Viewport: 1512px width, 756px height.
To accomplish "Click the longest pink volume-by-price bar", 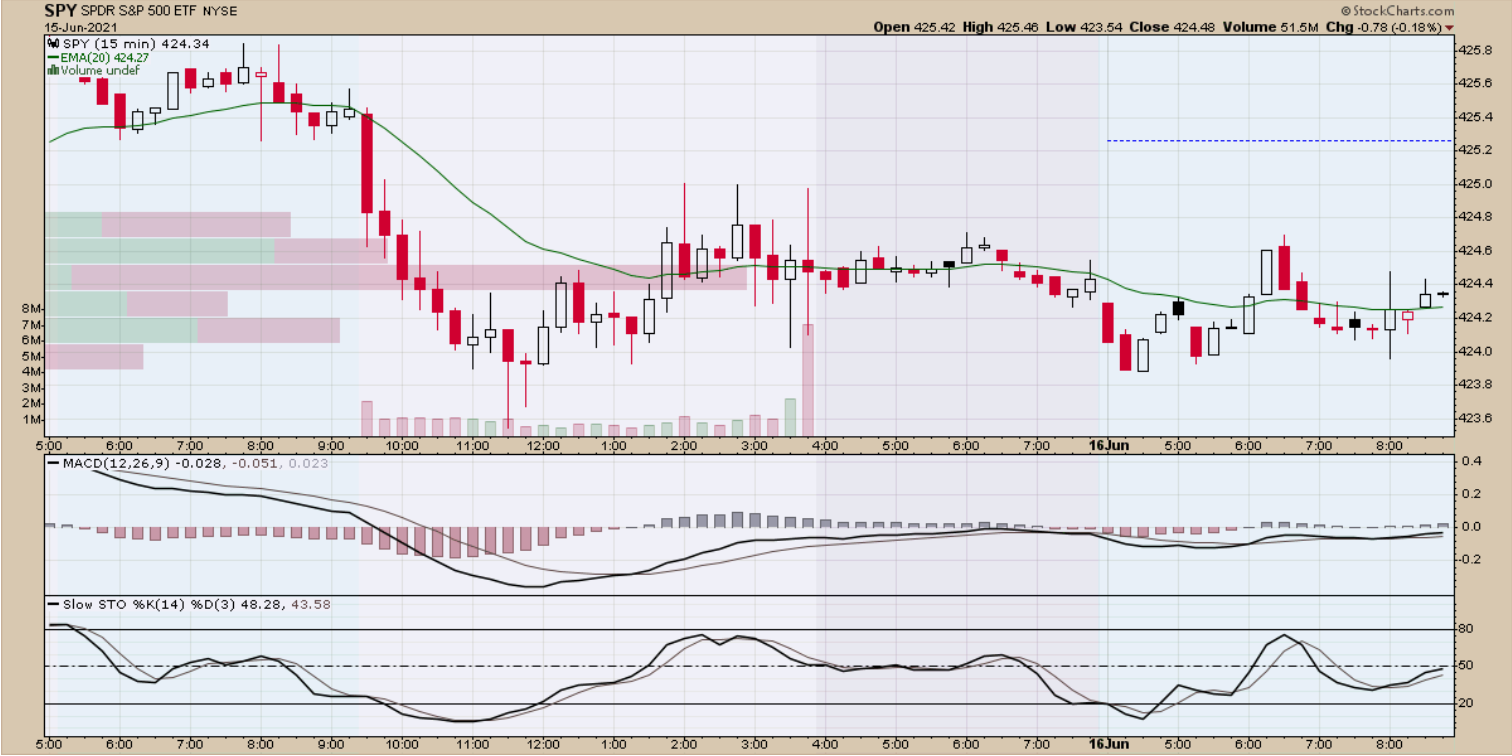I will pyautogui.click(x=409, y=277).
